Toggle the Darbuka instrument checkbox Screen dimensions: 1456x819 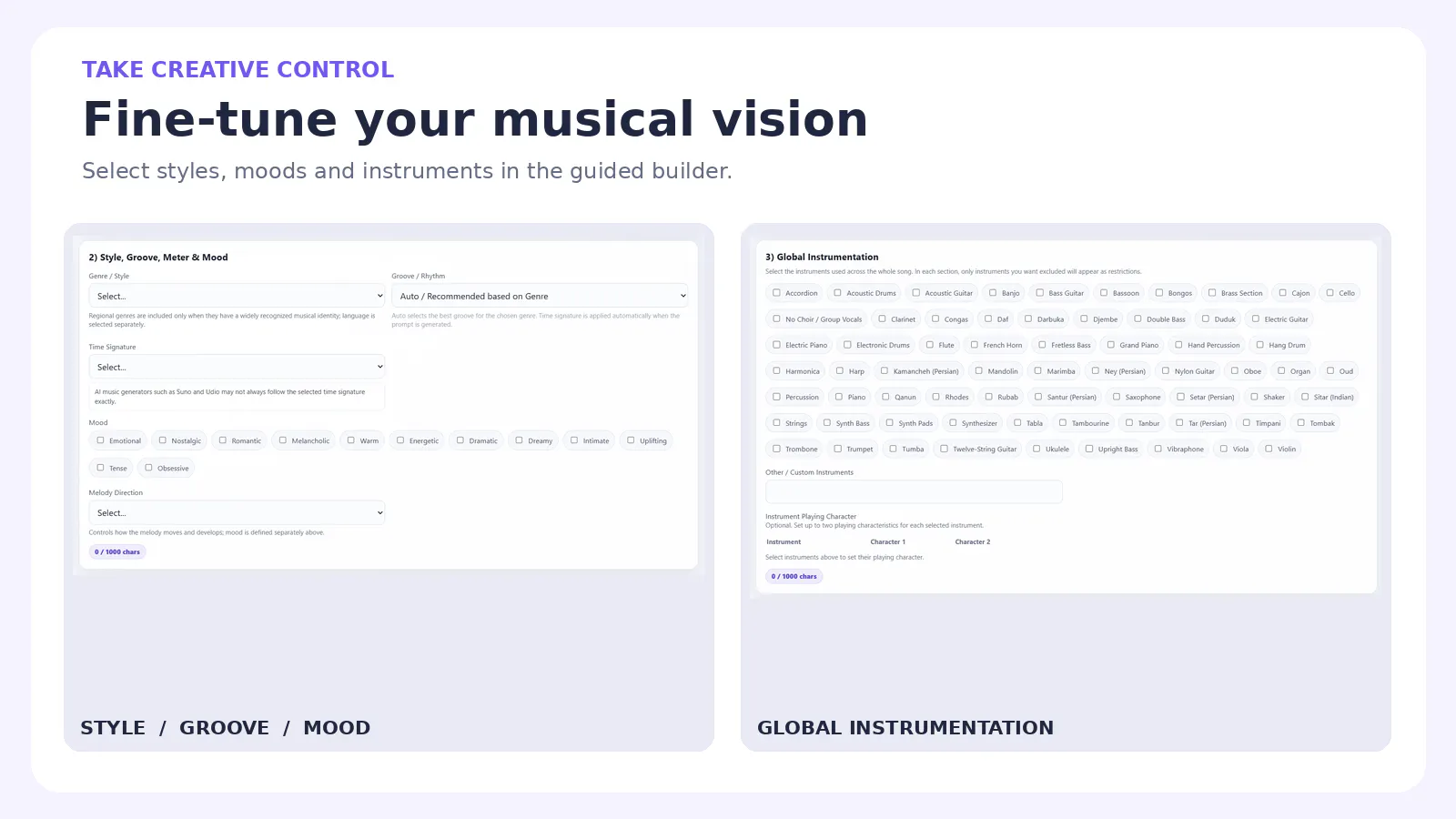(1028, 318)
